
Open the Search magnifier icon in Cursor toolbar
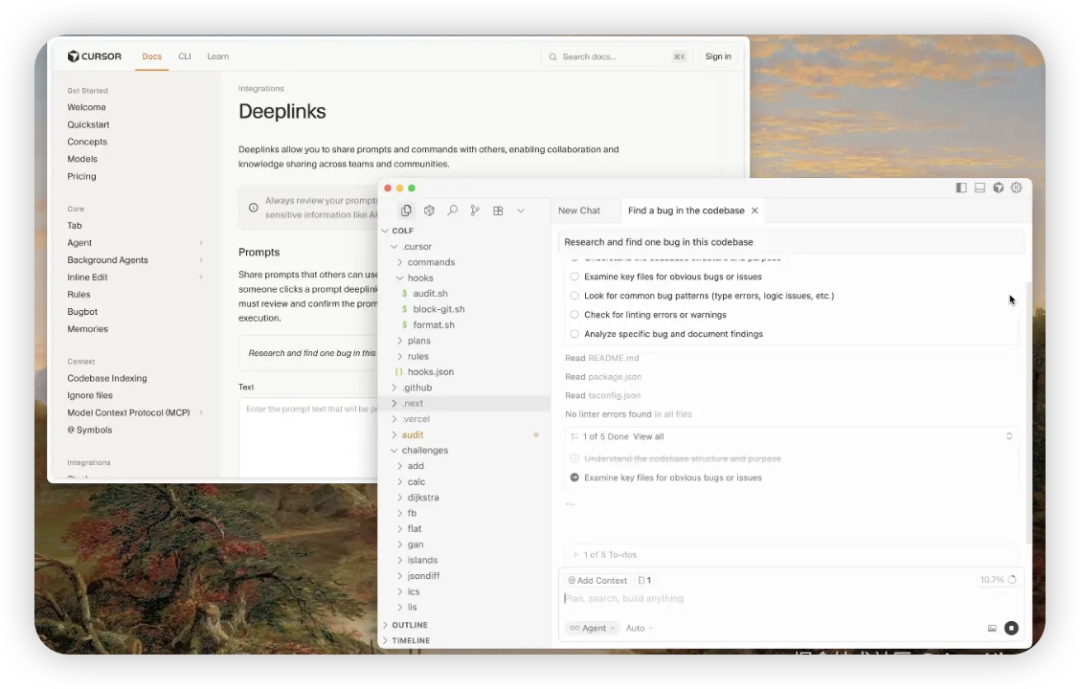[452, 211]
